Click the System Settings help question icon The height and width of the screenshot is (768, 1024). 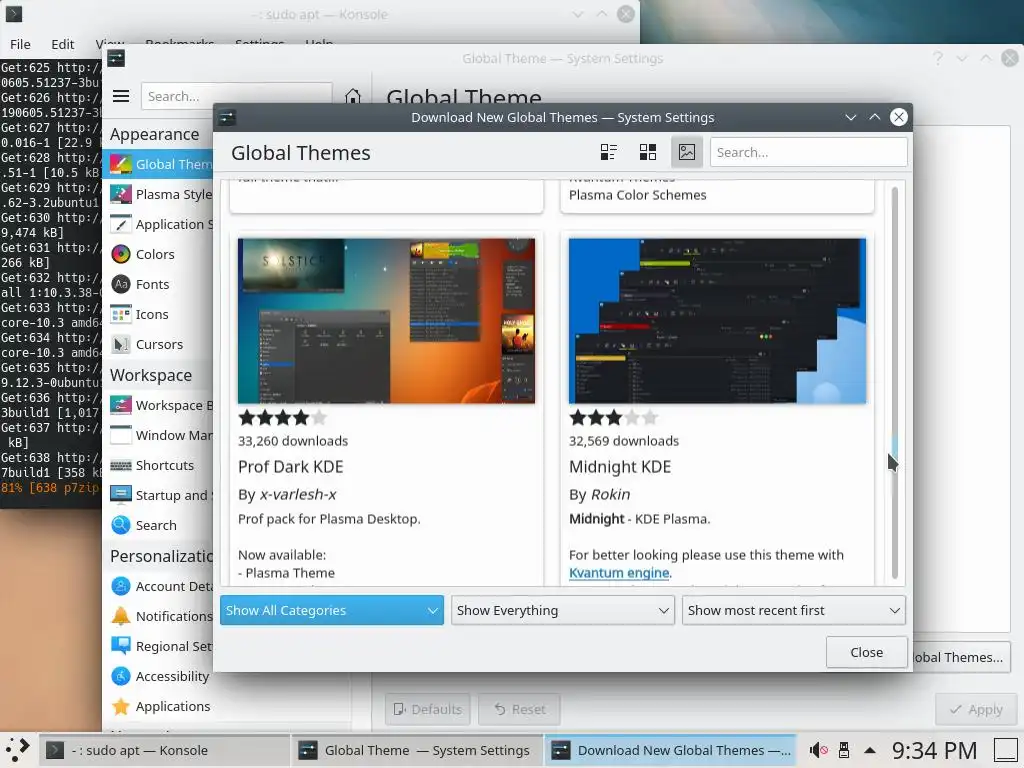click(938, 59)
